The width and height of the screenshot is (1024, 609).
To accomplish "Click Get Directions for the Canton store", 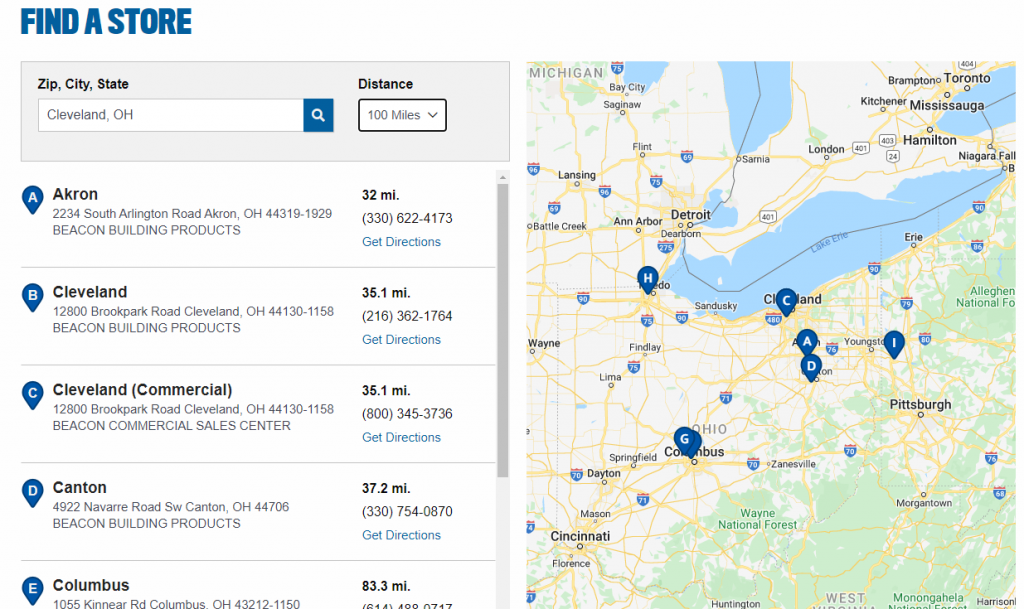I will coord(401,535).
